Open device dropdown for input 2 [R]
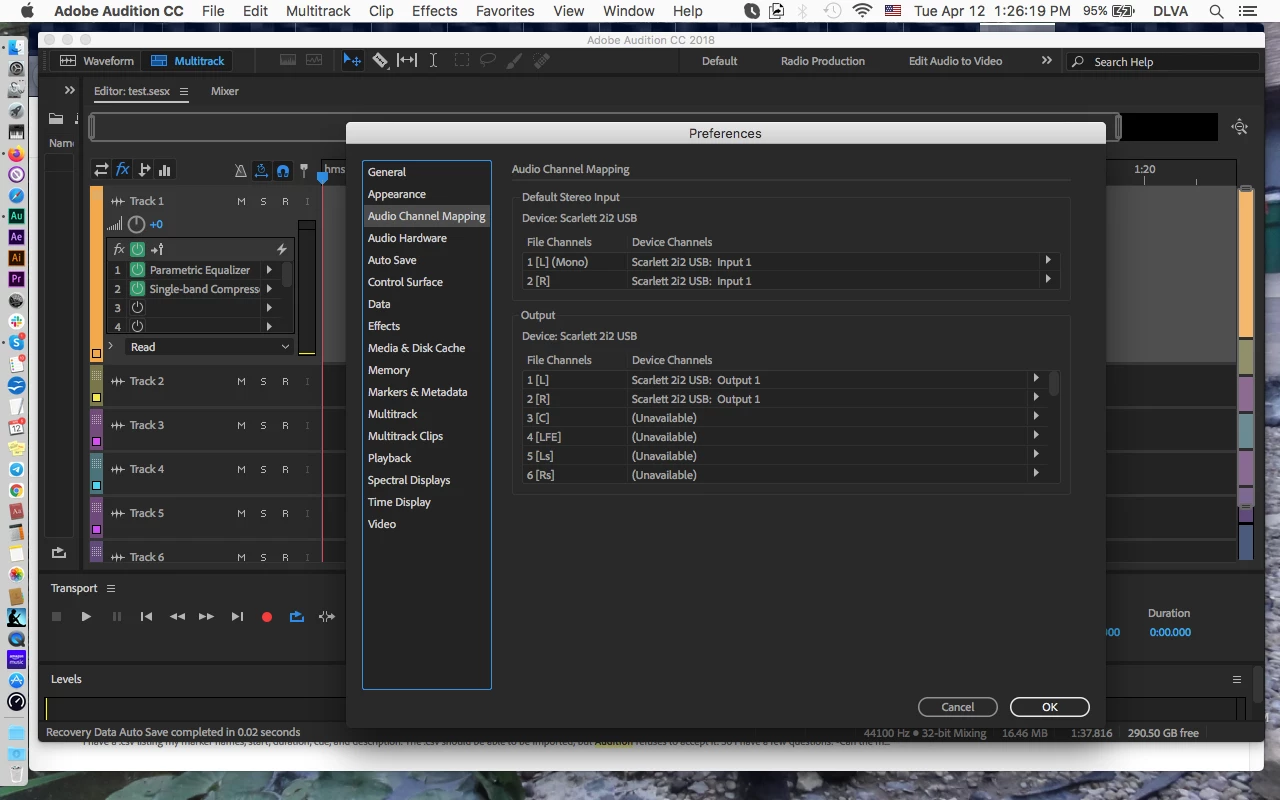 1048,280
